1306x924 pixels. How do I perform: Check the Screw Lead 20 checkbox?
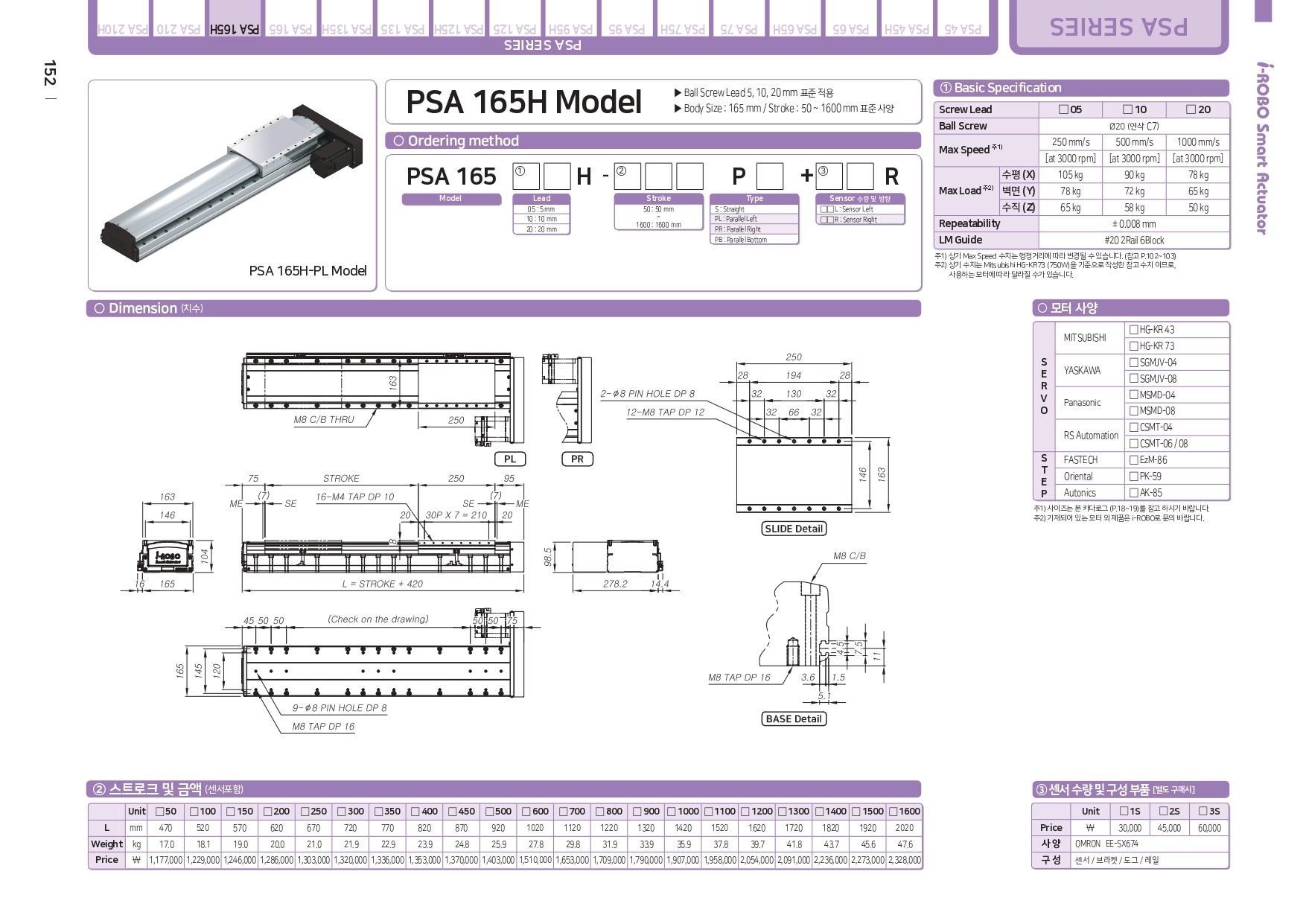coord(1191,109)
